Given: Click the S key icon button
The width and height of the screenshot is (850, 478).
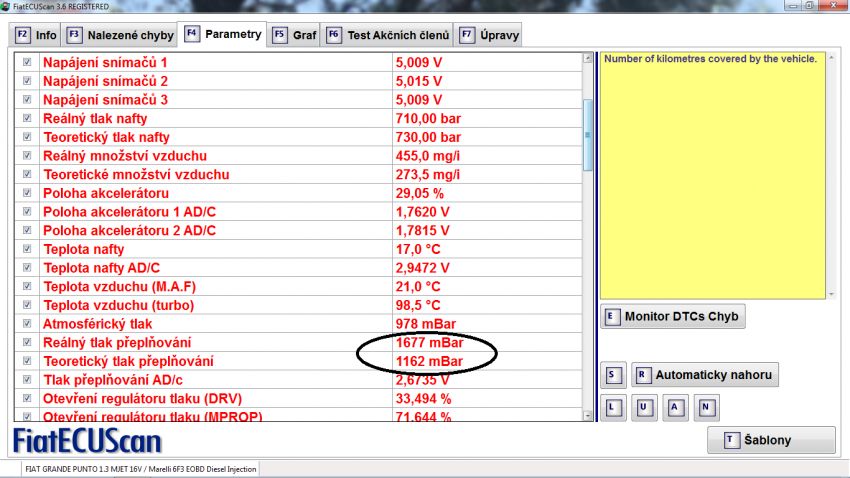Looking at the screenshot, I should click(614, 376).
